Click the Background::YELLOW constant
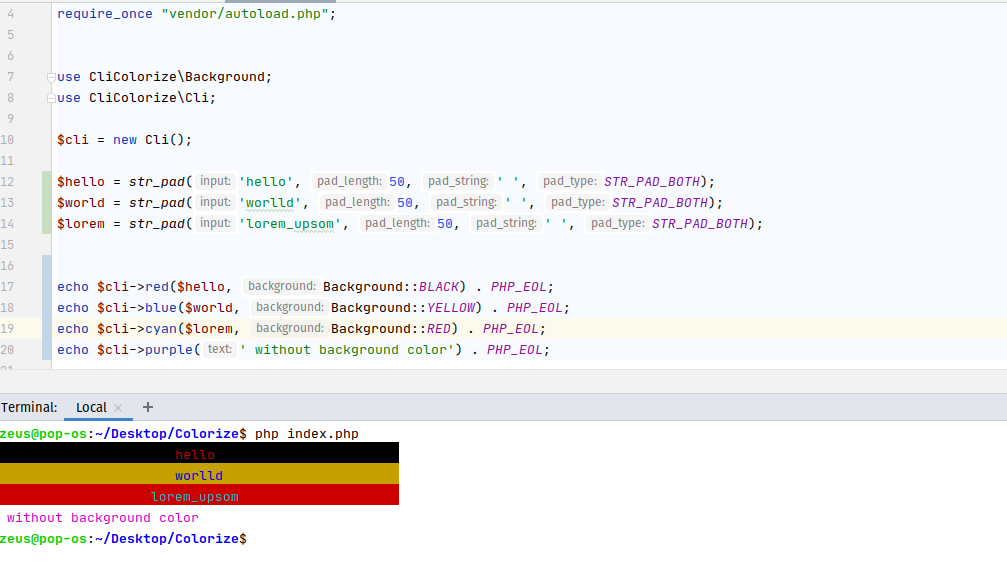Screen dimensions: 1007x576 [403, 308]
